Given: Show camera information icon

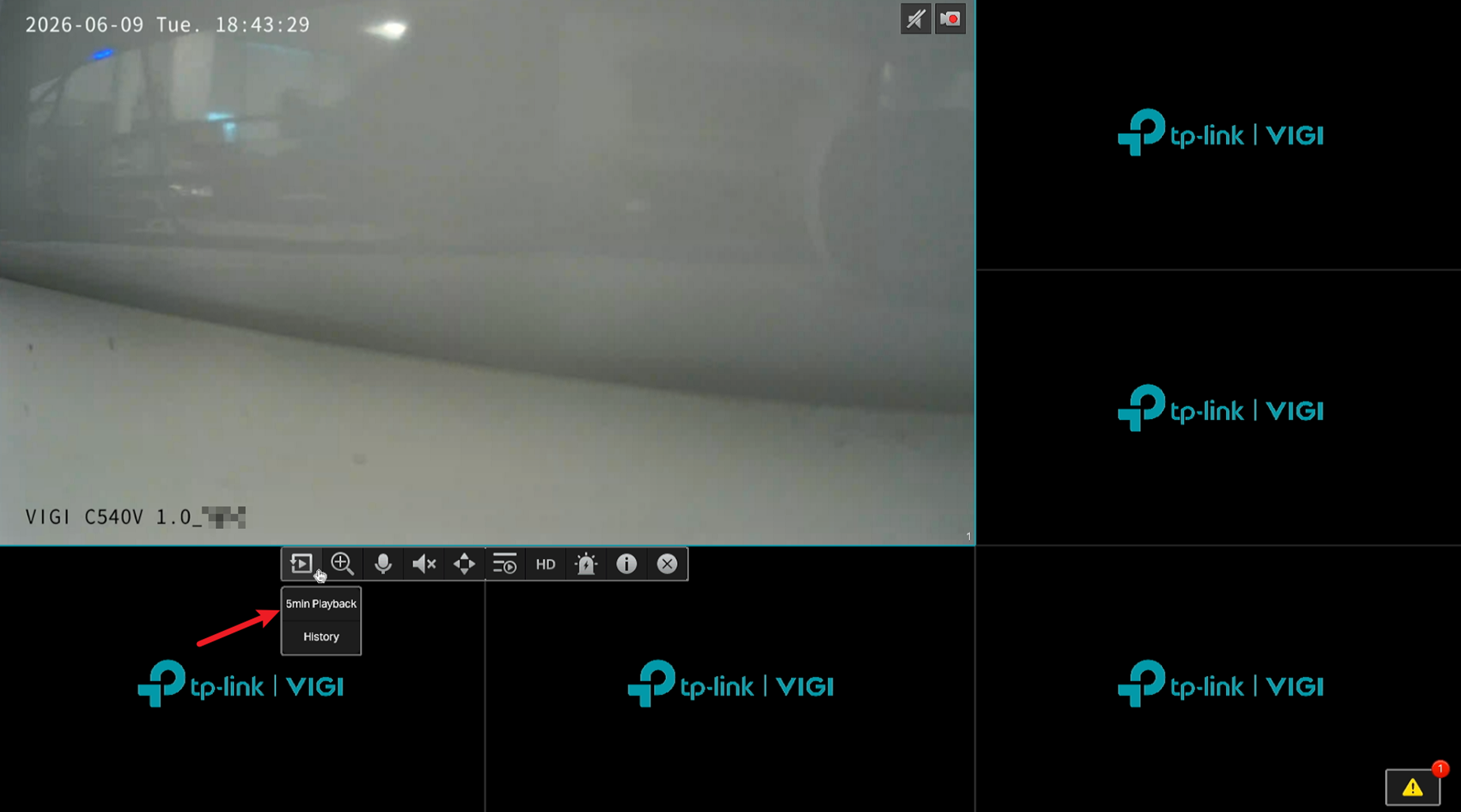Looking at the screenshot, I should (x=626, y=564).
